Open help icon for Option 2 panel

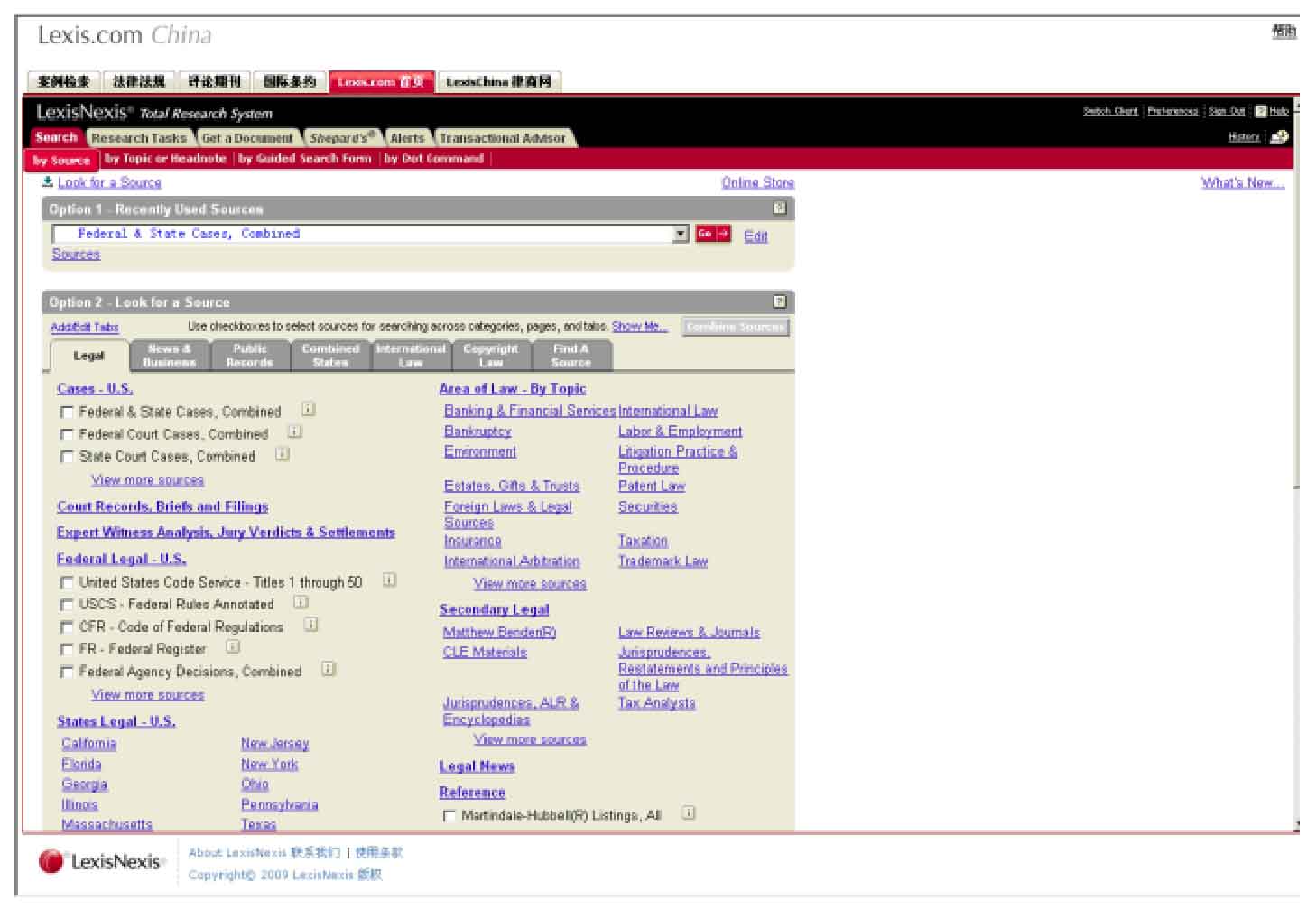[x=780, y=301]
